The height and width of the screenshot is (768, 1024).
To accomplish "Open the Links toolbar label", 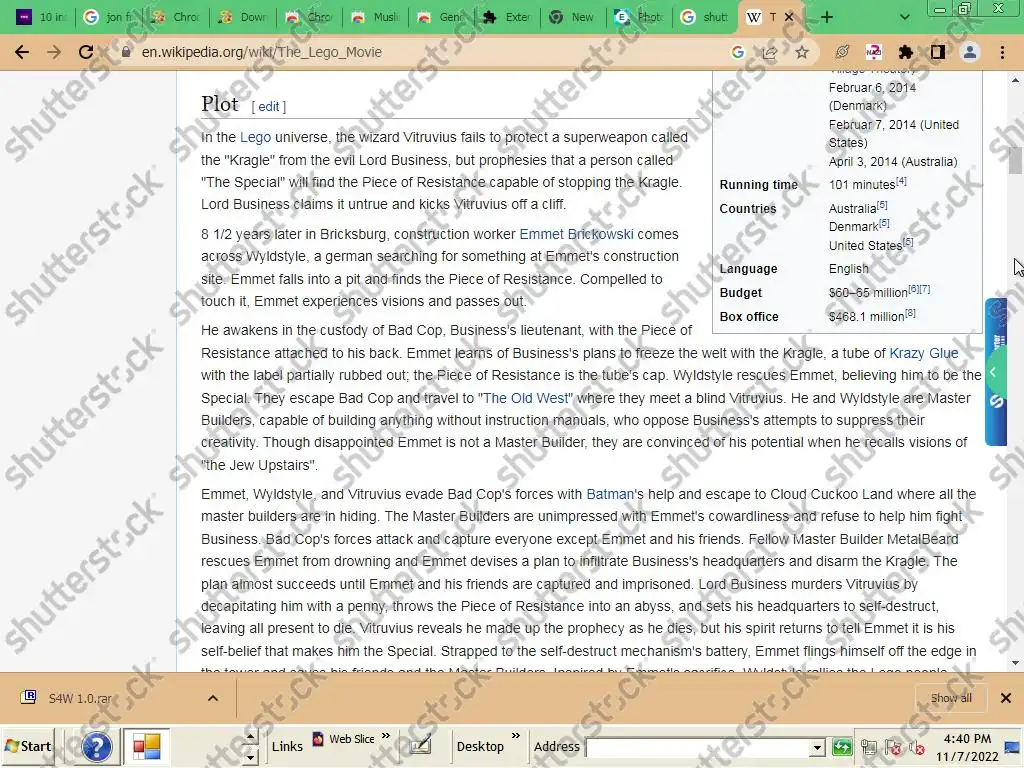I will pos(287,746).
